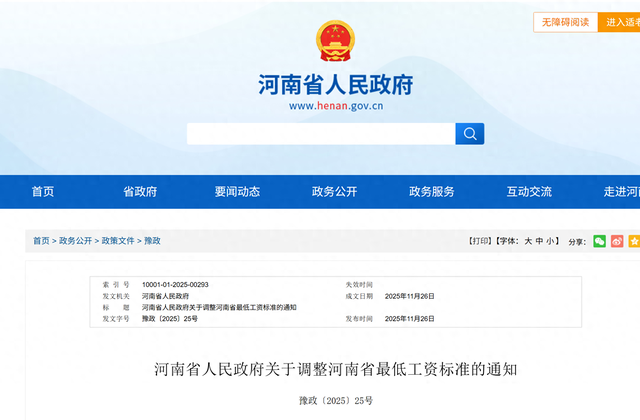Image resolution: width=640 pixels, height=420 pixels.
Task: Click the 打印 print link
Action: tap(480, 241)
